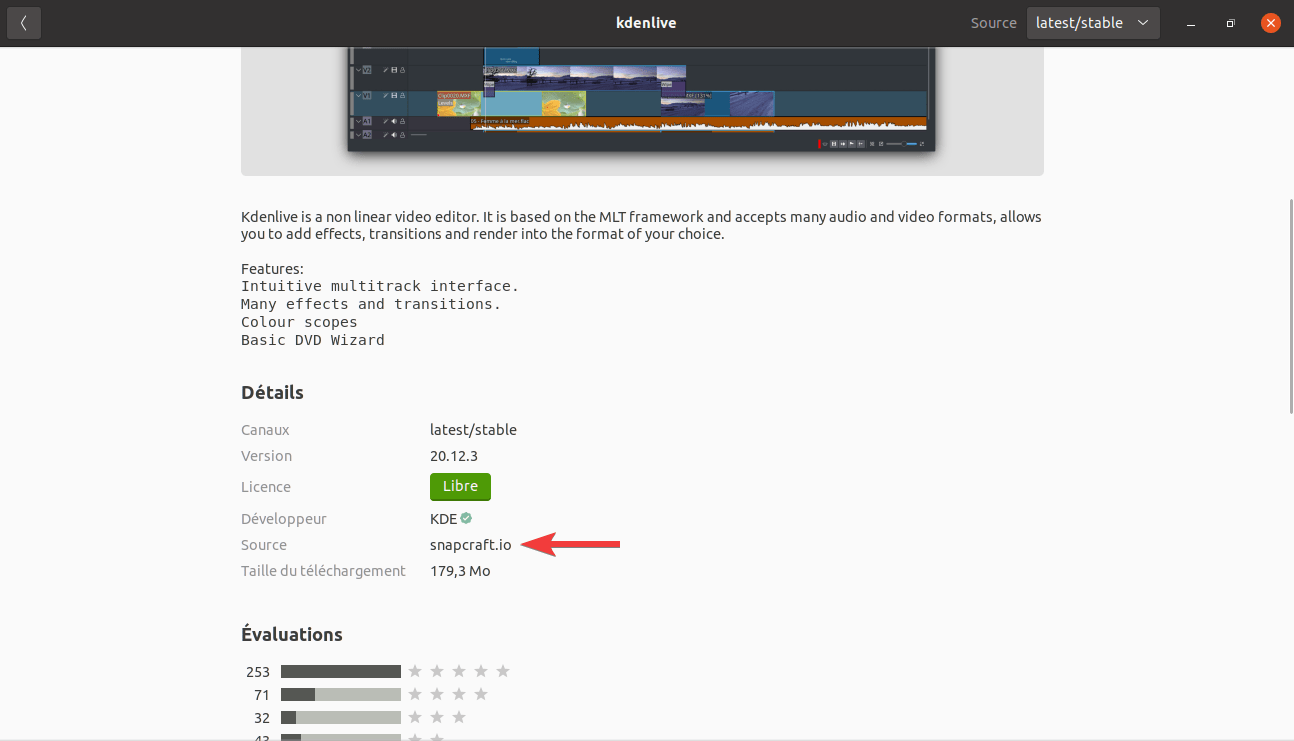Click the green Libre licence button

(460, 487)
